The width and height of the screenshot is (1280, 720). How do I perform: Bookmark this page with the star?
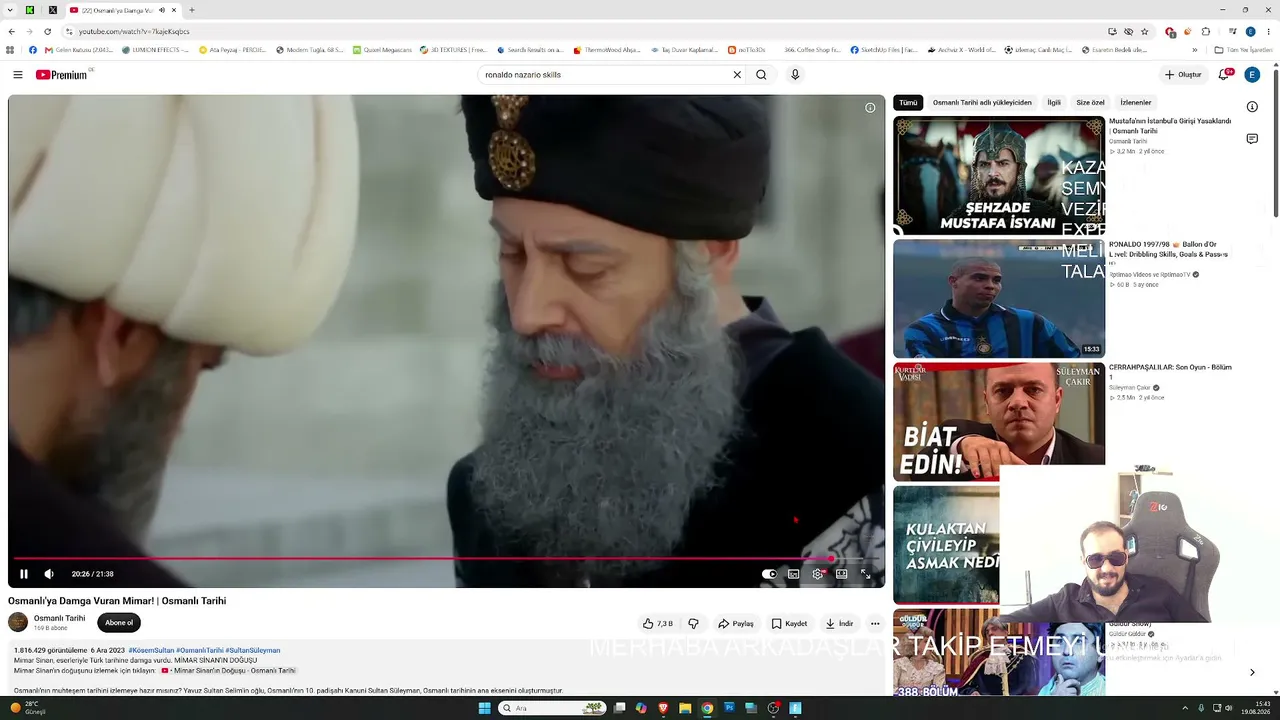[x=1145, y=31]
